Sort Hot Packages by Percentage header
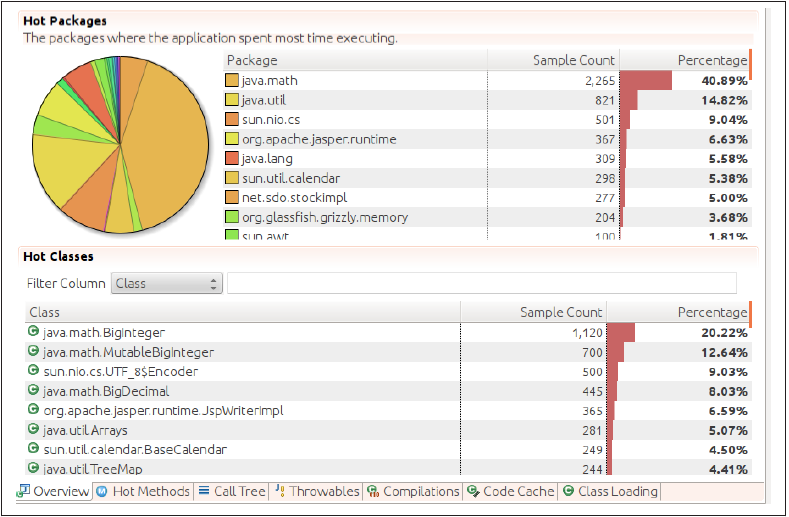This screenshot has width=789, height=517. [x=685, y=60]
